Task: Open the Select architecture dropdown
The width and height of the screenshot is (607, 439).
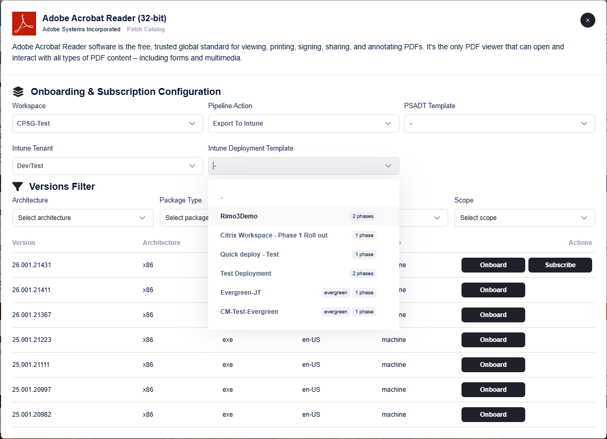Action: click(x=83, y=218)
